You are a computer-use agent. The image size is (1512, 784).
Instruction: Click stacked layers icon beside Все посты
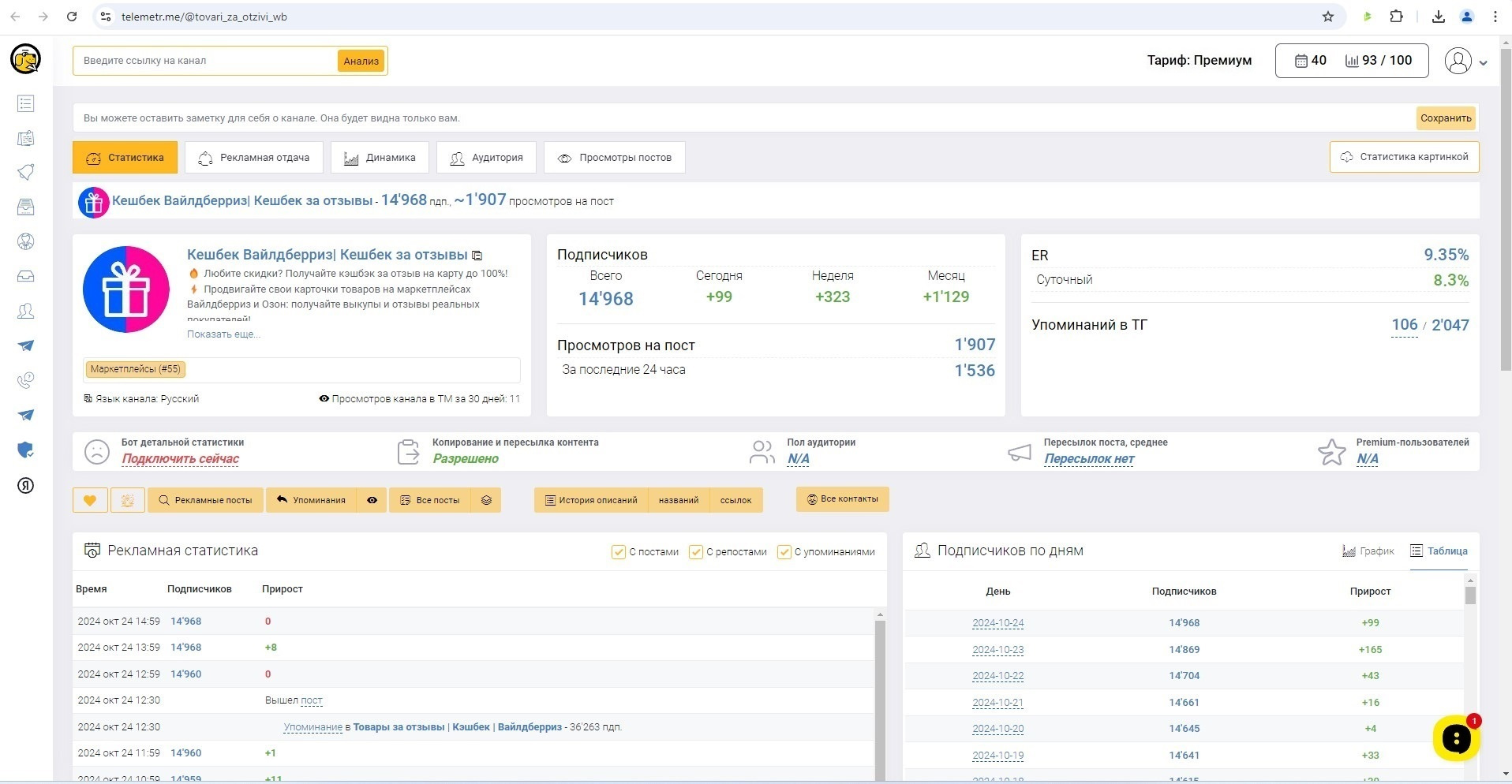(x=486, y=500)
